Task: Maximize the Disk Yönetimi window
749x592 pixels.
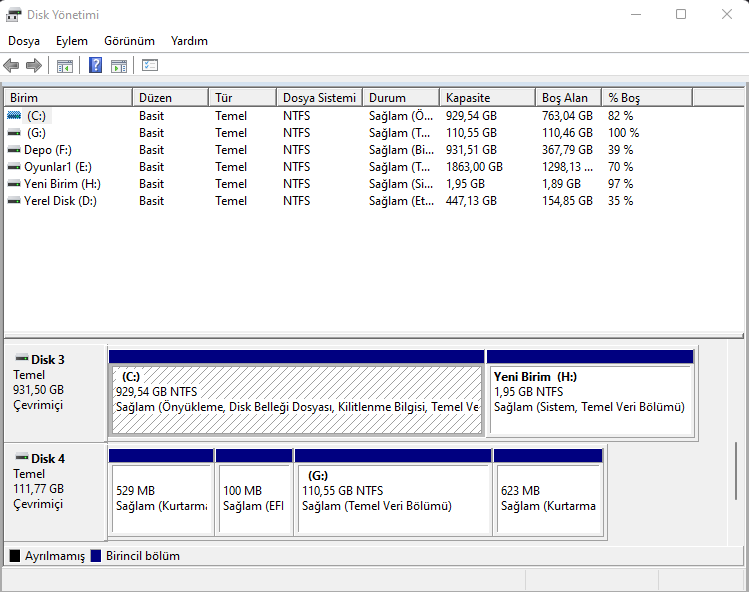Action: click(x=681, y=14)
